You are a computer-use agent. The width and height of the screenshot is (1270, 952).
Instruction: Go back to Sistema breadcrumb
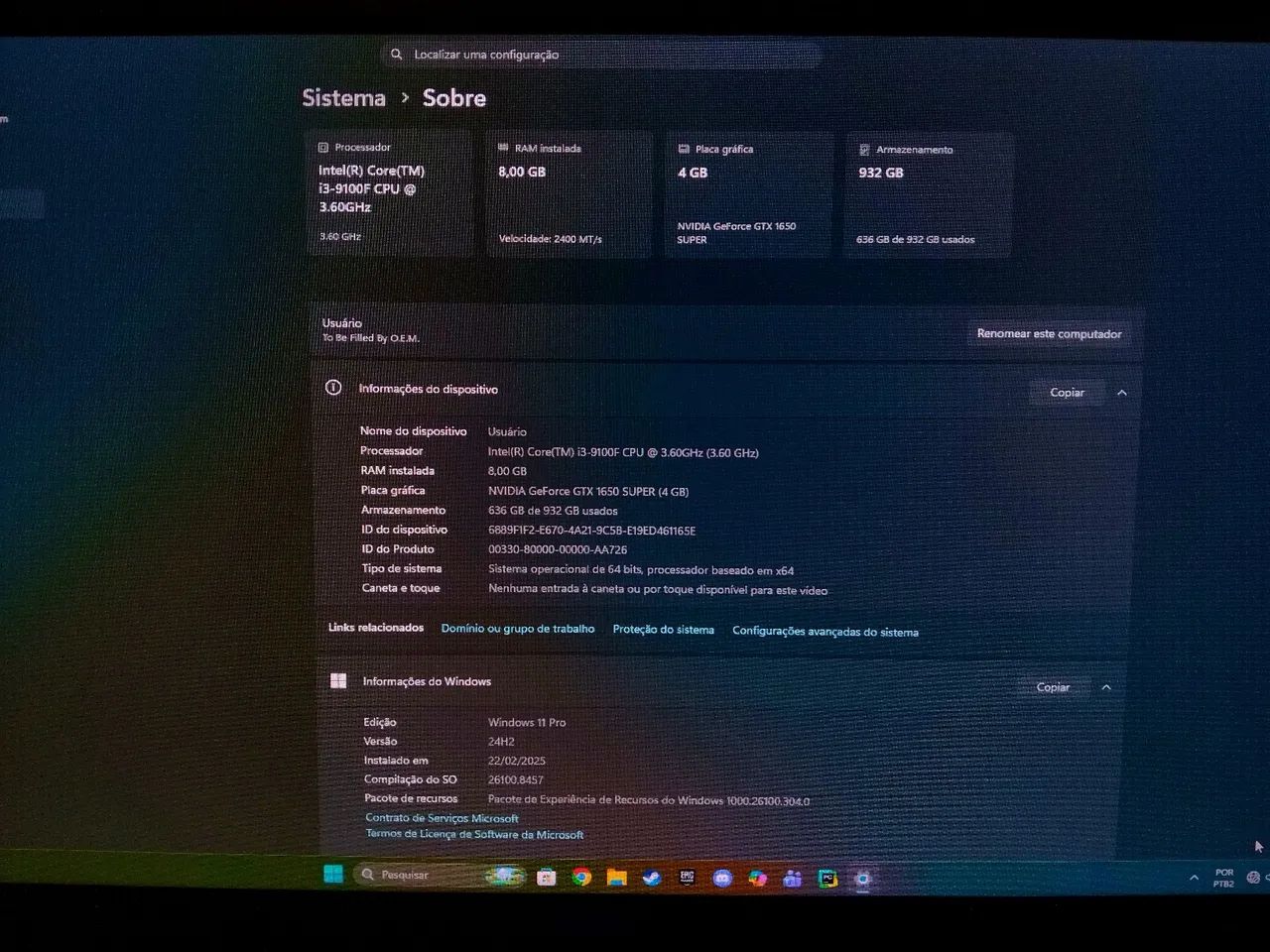[343, 97]
